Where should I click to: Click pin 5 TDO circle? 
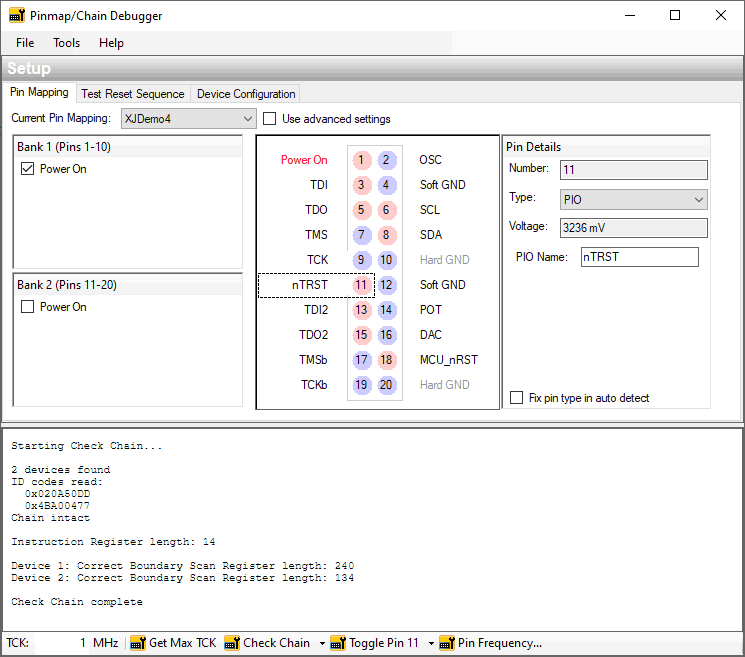click(x=361, y=210)
